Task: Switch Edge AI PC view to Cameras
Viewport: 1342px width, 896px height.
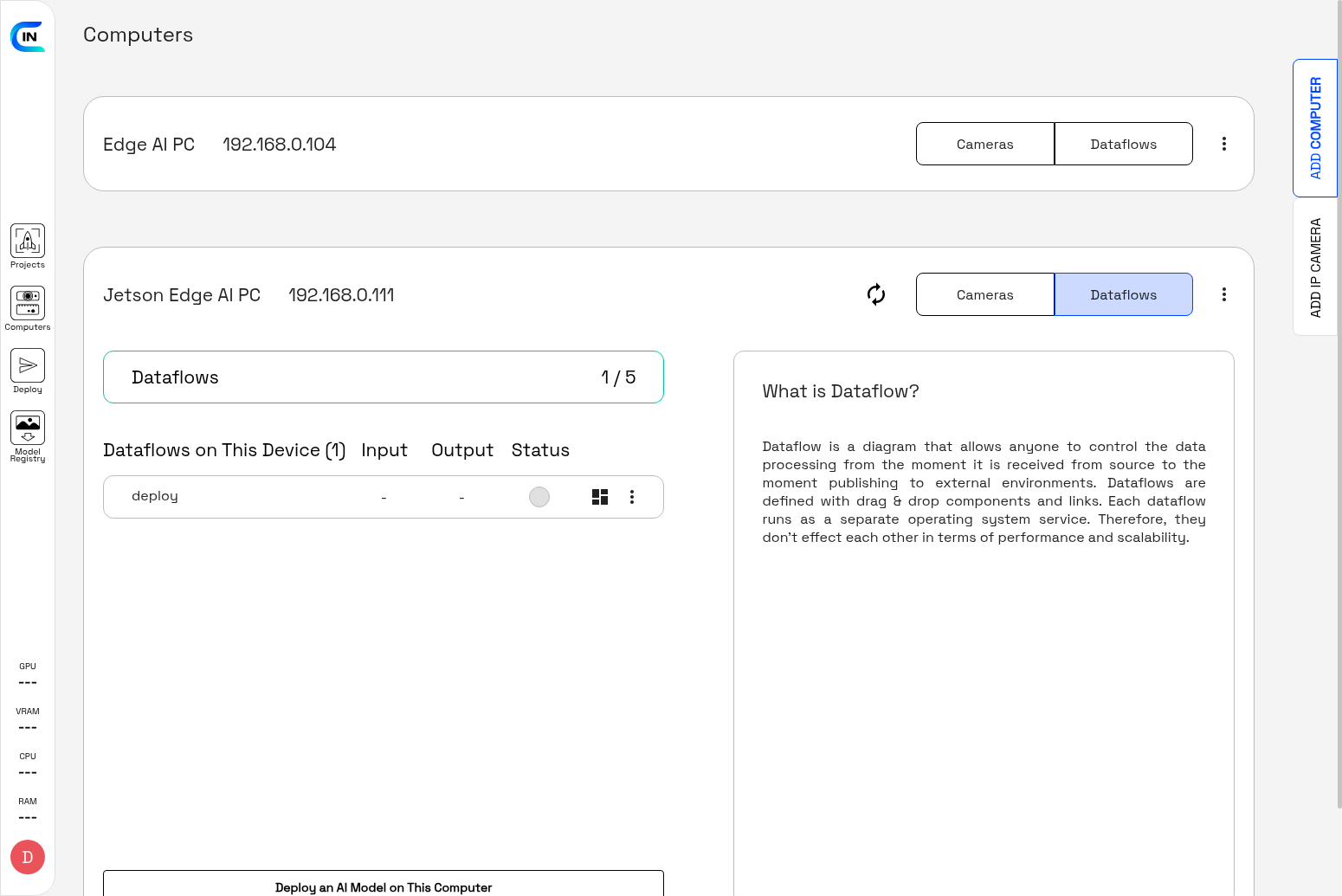Action: 984,144
